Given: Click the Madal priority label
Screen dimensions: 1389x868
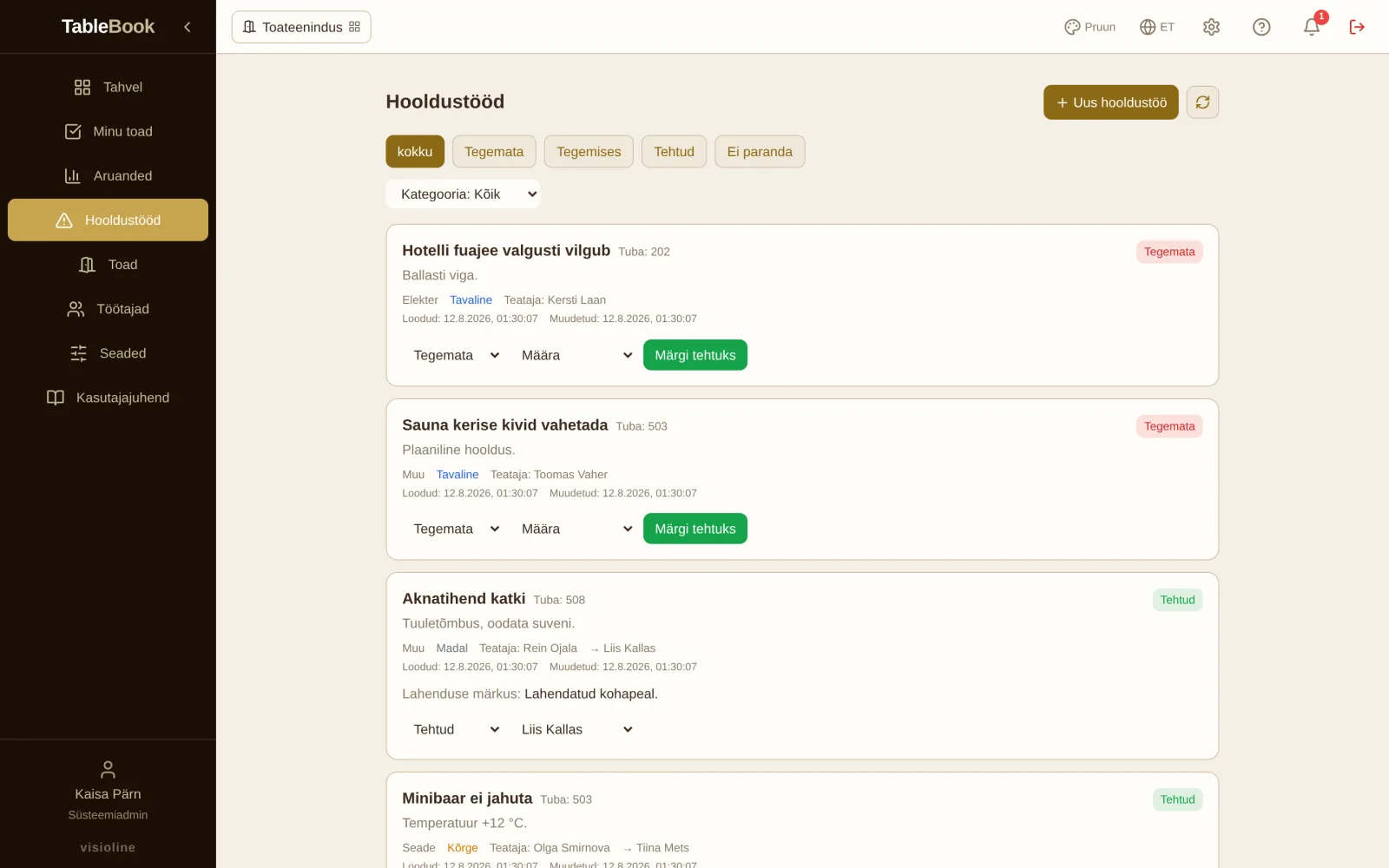Looking at the screenshot, I should click(452, 648).
